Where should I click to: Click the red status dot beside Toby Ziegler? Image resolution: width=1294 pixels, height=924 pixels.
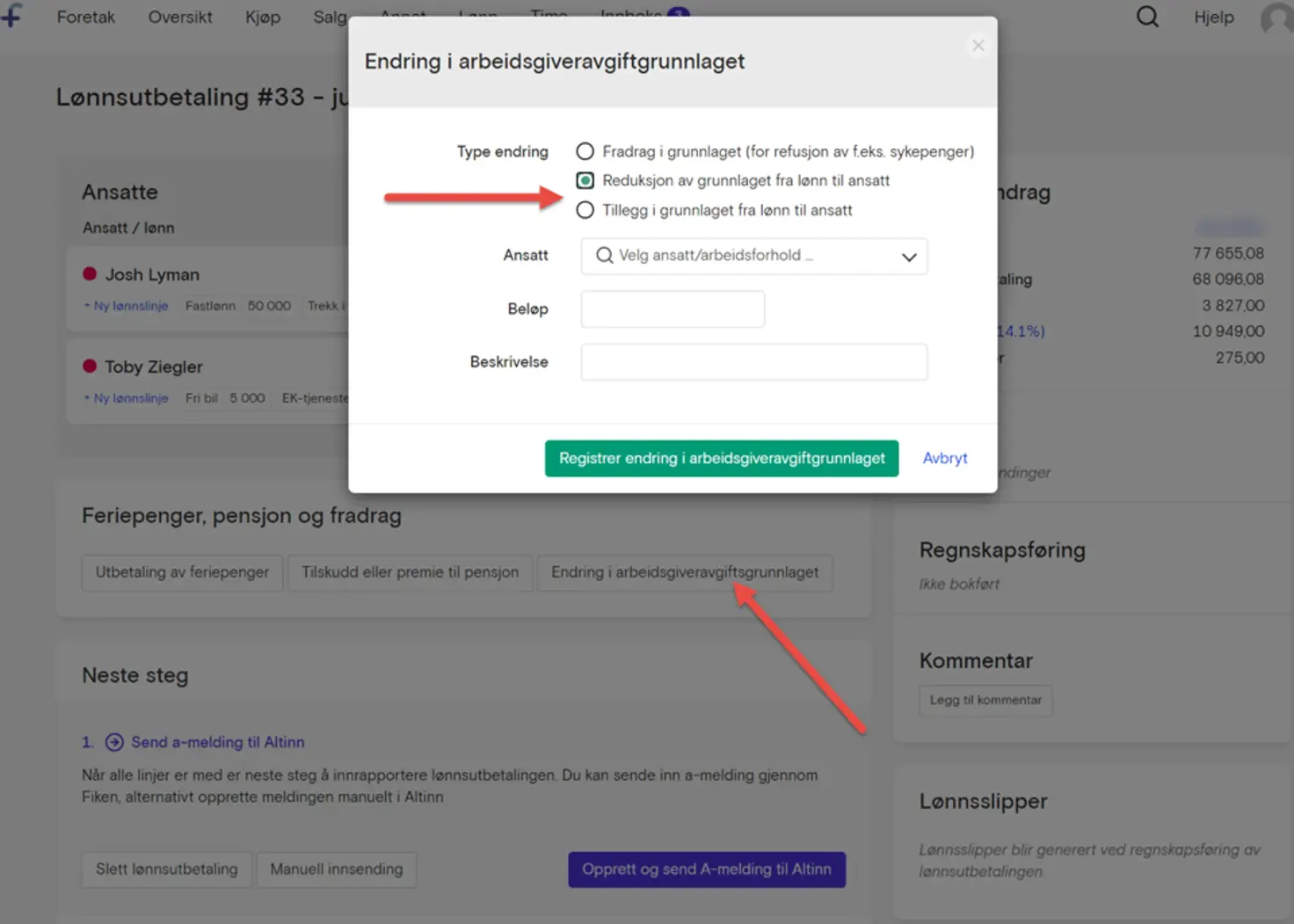[91, 366]
